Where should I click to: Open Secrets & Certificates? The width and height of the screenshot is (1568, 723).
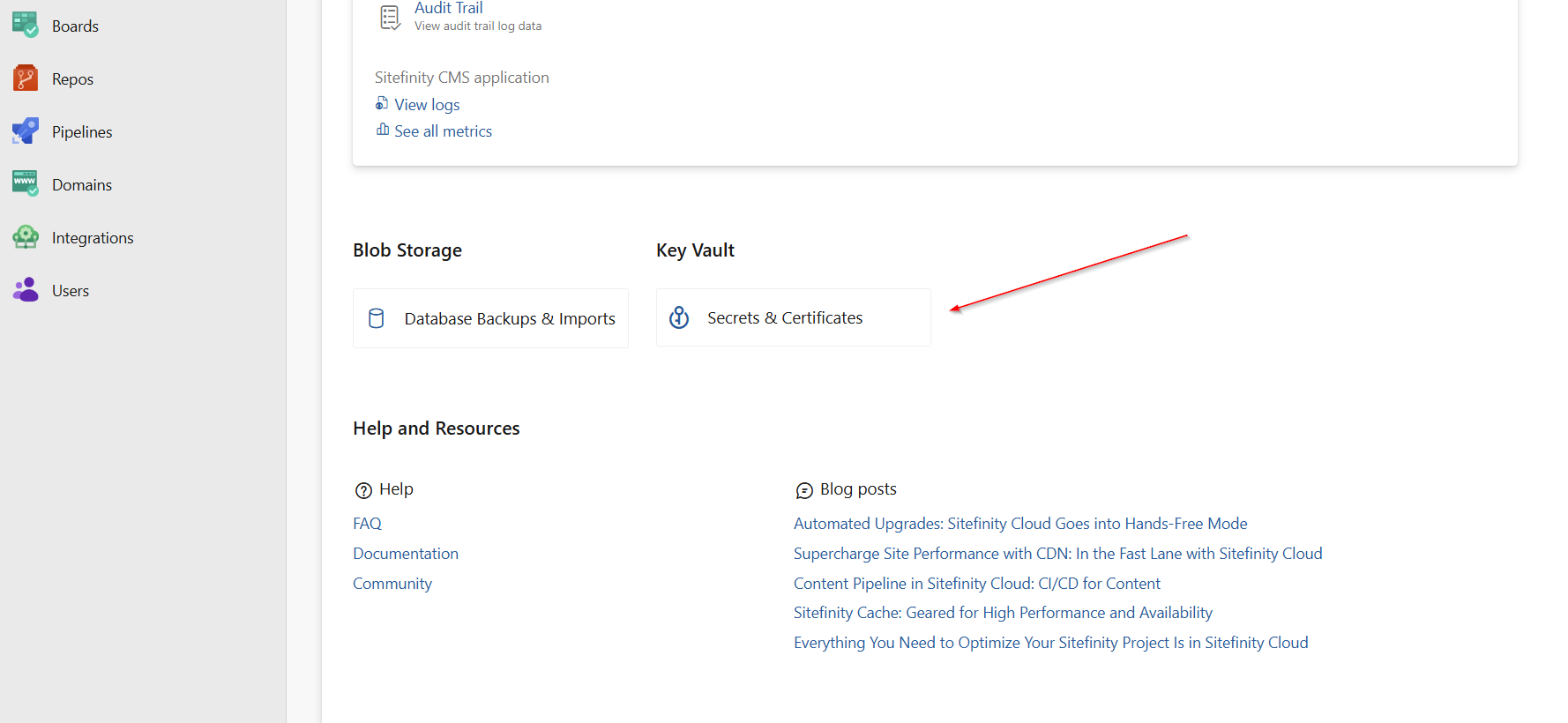coord(794,317)
